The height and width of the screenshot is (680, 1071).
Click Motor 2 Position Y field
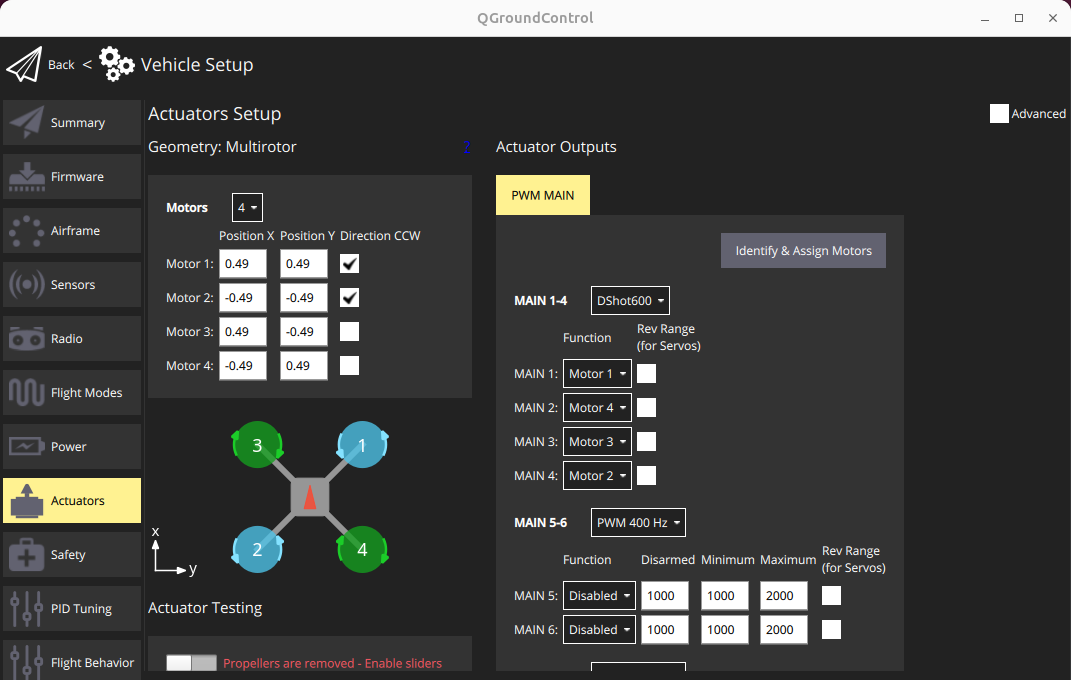click(303, 298)
